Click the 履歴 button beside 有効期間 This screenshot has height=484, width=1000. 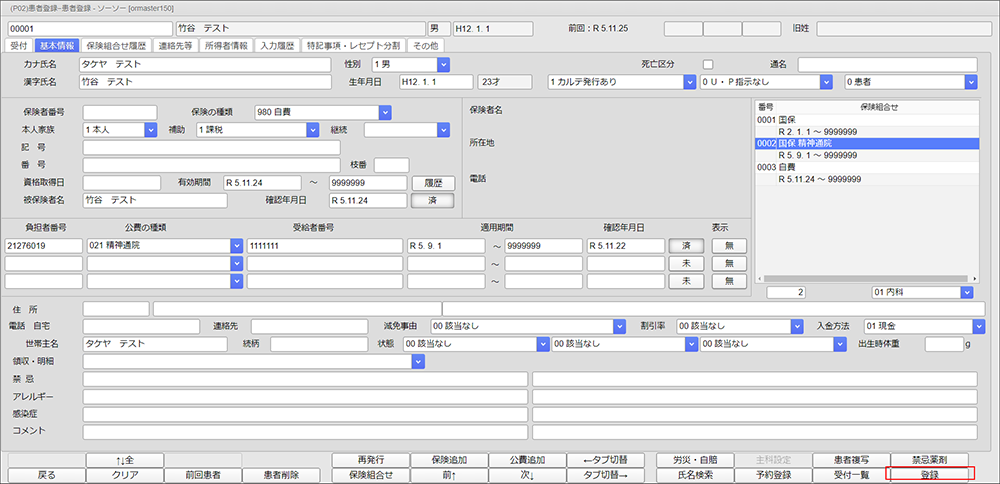[432, 183]
